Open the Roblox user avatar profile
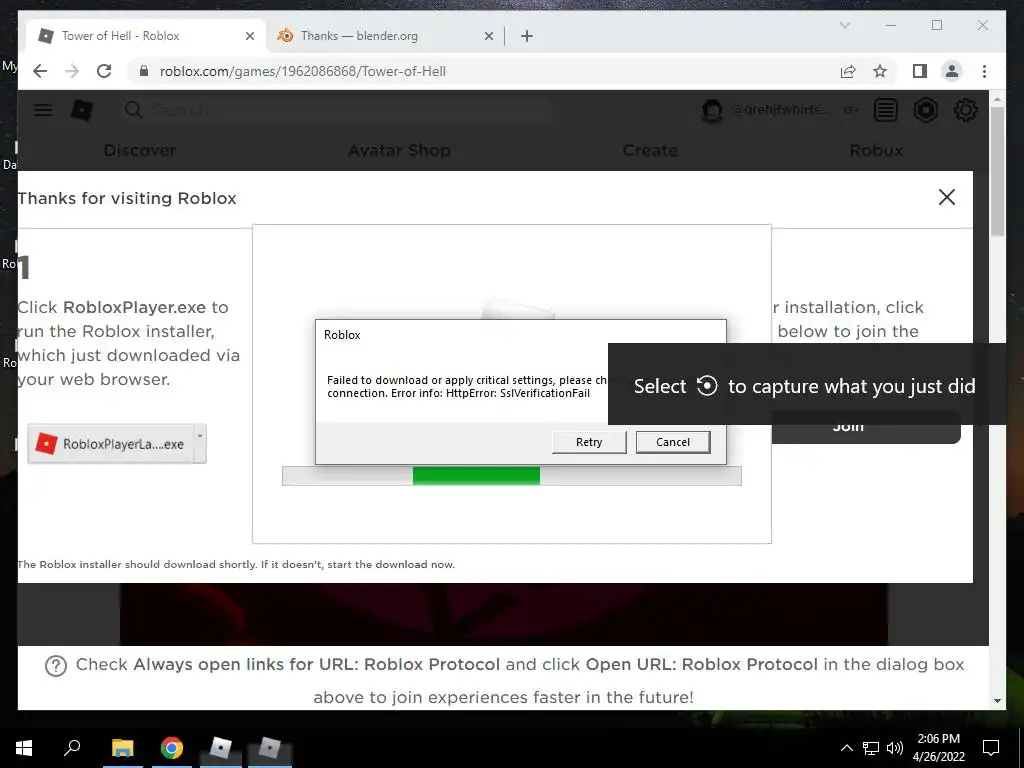Image resolution: width=1024 pixels, height=768 pixels. [x=712, y=110]
